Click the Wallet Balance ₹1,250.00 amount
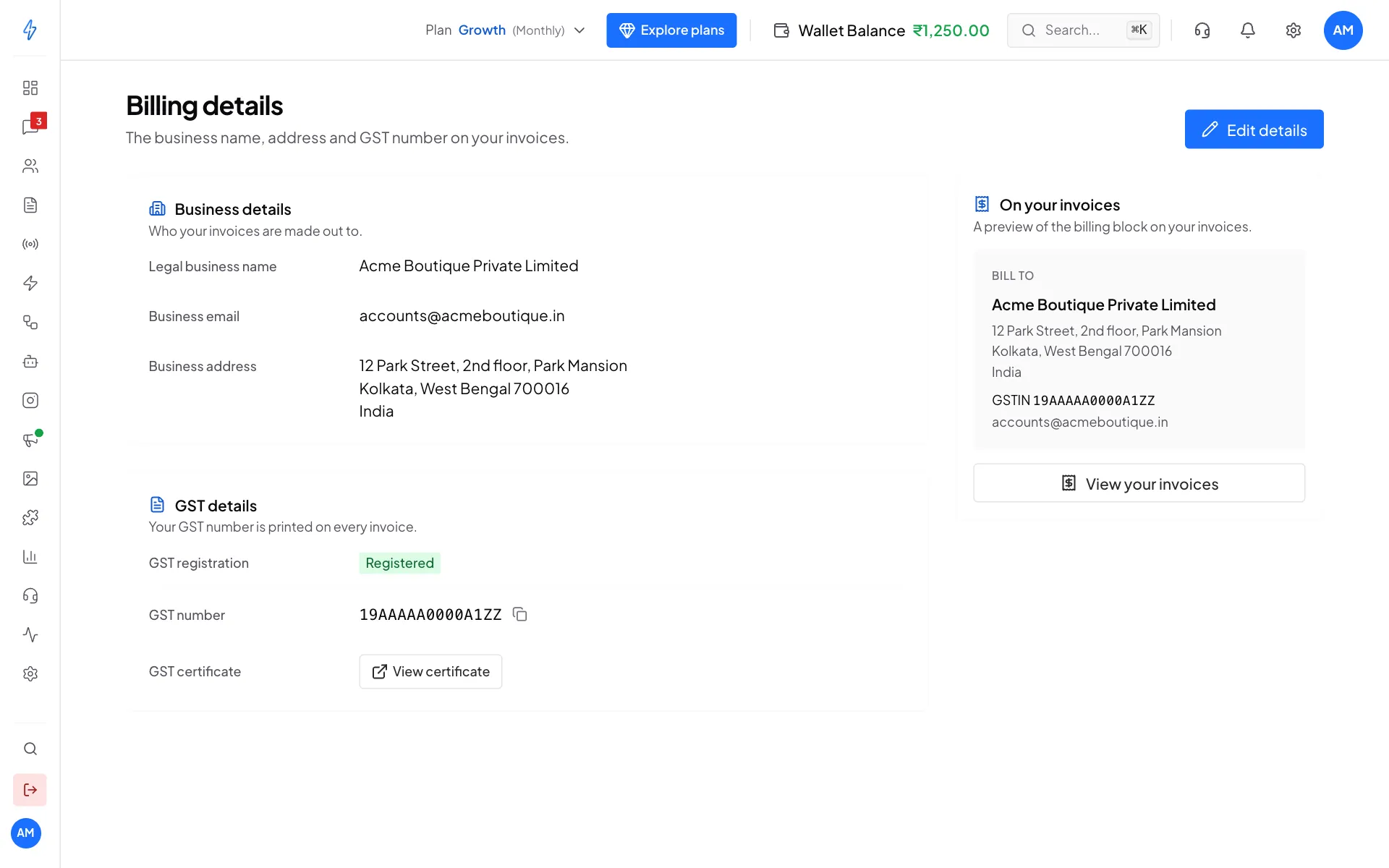This screenshot has width=1389, height=868. tap(951, 30)
